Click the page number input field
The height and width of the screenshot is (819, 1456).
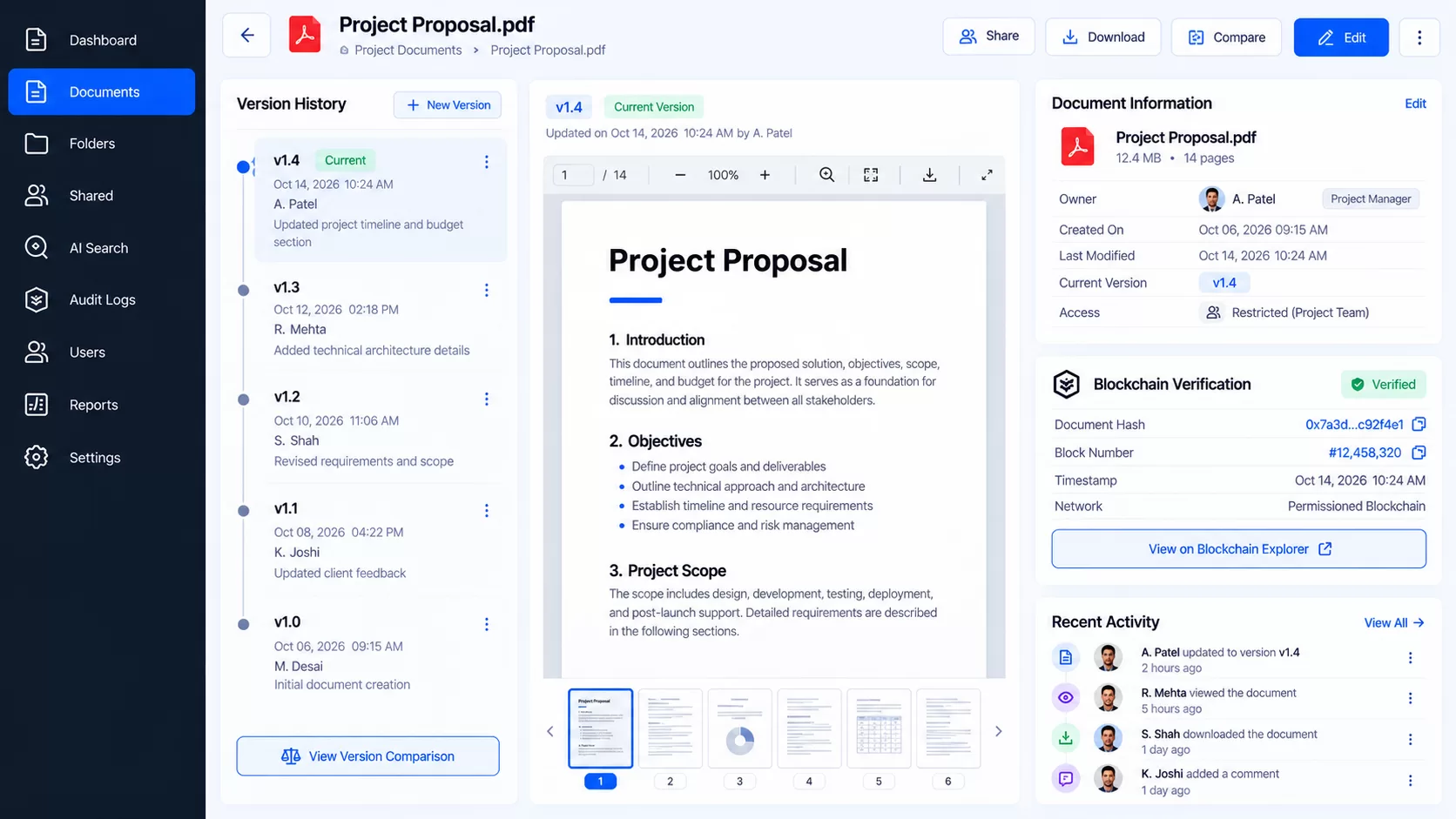pyautogui.click(x=573, y=175)
